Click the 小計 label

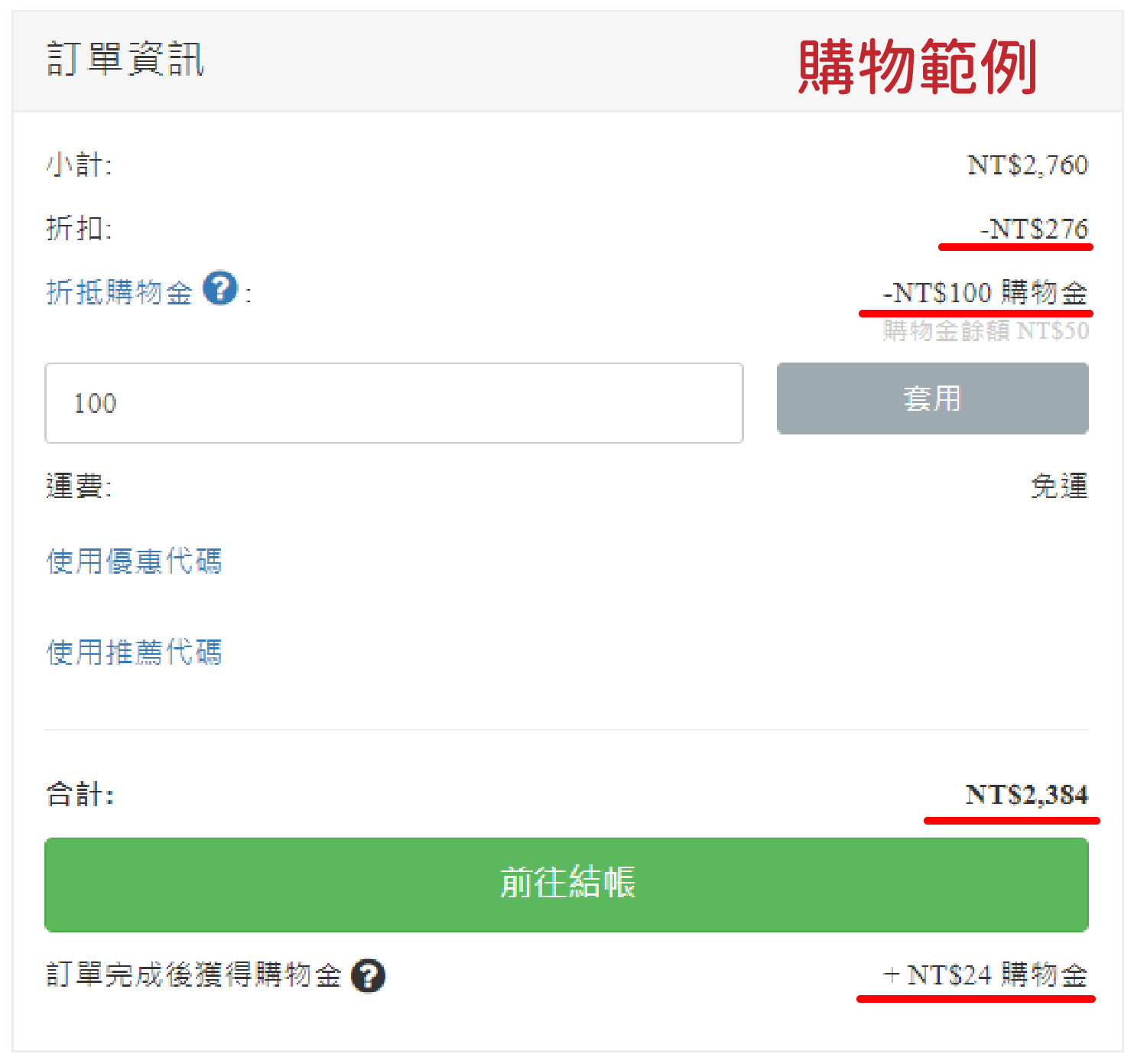click(79, 165)
